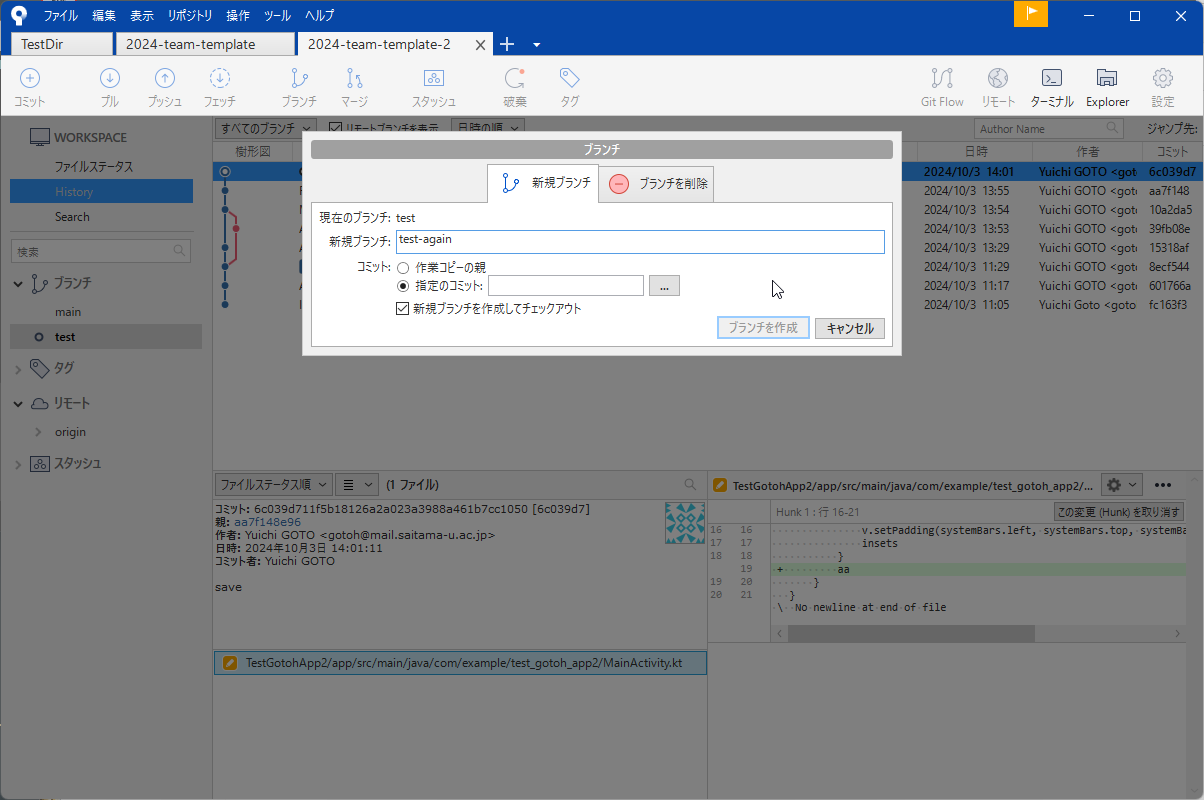1204x800 pixels.
Task: Open the 表示 menu
Action: [142, 15]
